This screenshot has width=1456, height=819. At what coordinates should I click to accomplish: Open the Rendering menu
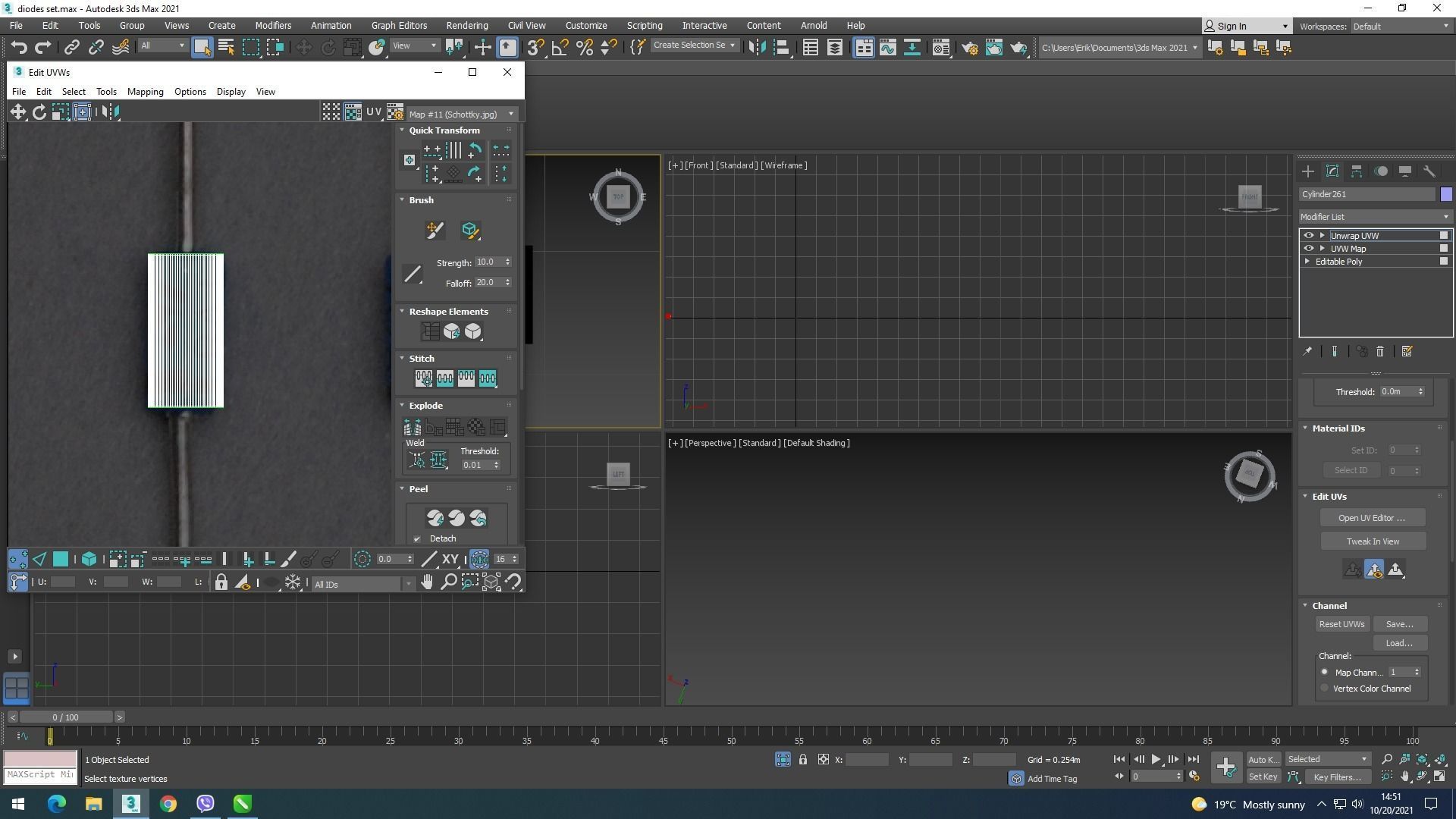(466, 26)
